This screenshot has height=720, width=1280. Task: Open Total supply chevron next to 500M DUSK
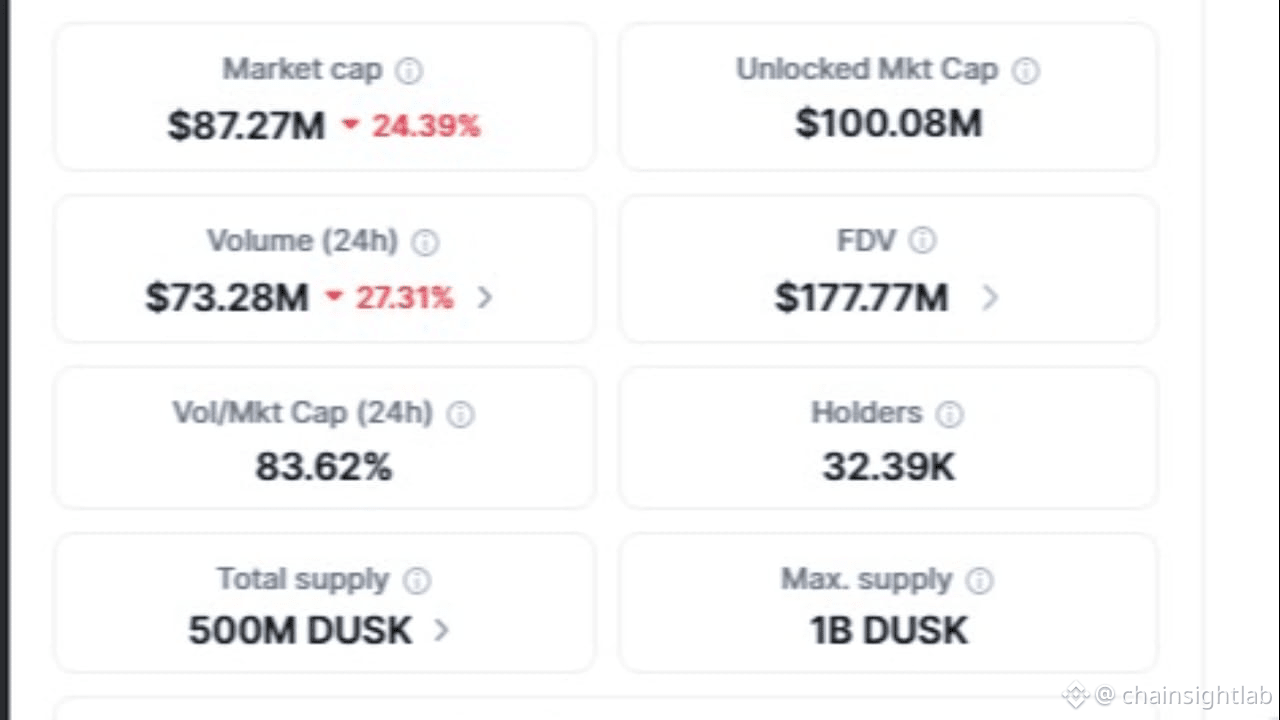[x=442, y=630]
